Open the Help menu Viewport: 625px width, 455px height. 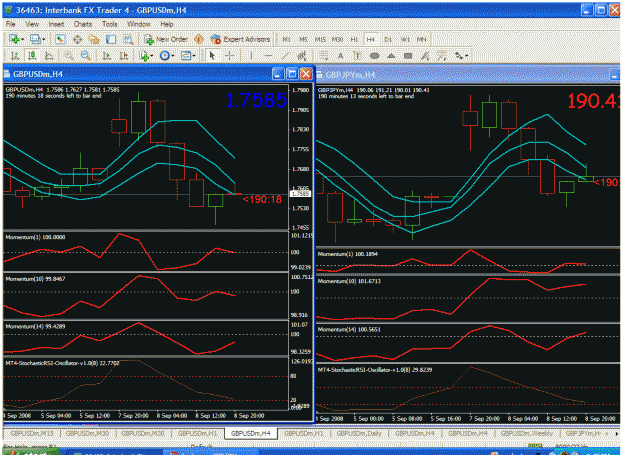point(167,24)
